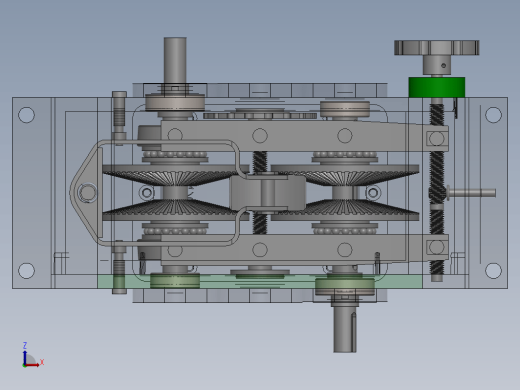Viewport: 520px width, 390px height.
Task: Select the short center threaded rod above pivot block
Action: coord(260,162)
